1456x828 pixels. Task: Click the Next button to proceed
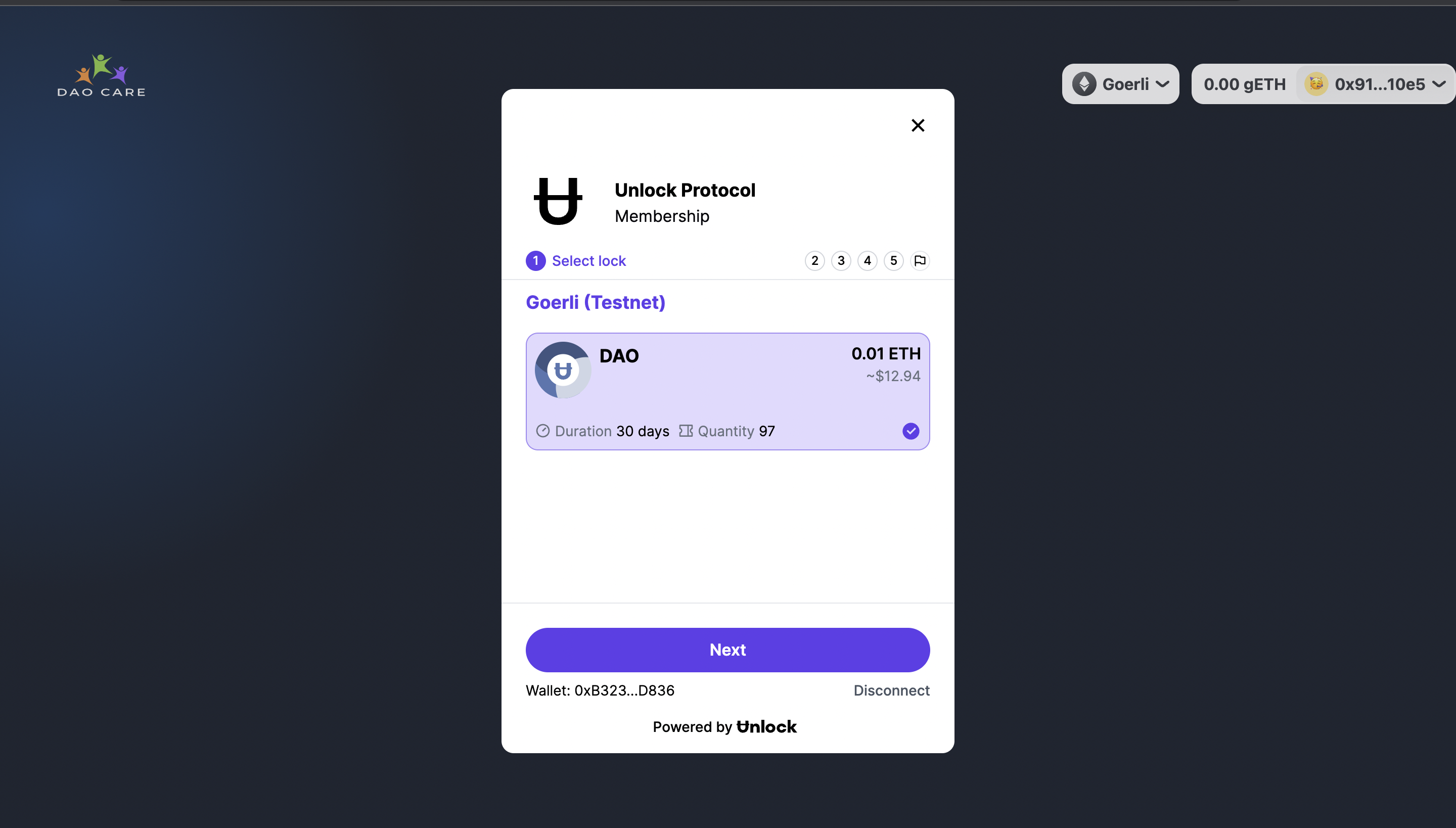pyautogui.click(x=728, y=650)
